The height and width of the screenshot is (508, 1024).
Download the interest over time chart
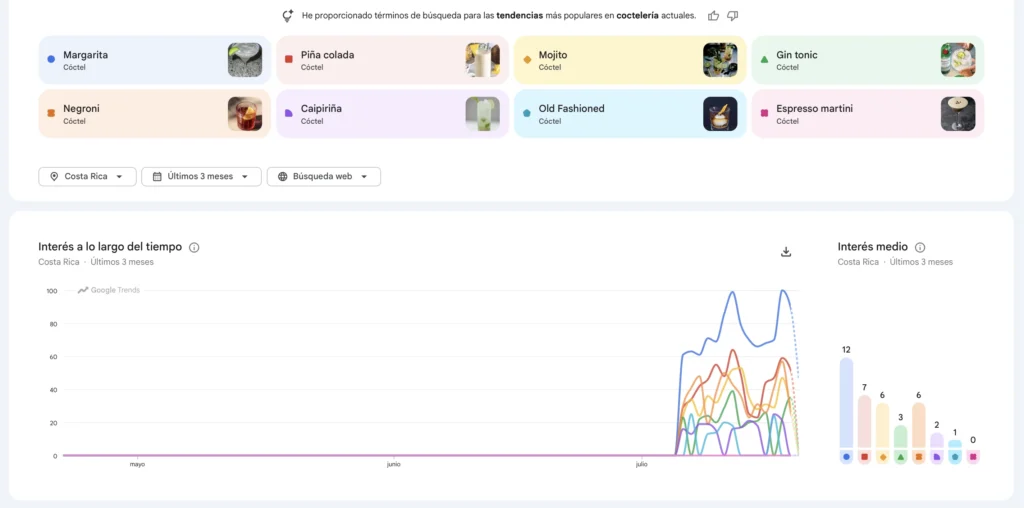tap(786, 252)
